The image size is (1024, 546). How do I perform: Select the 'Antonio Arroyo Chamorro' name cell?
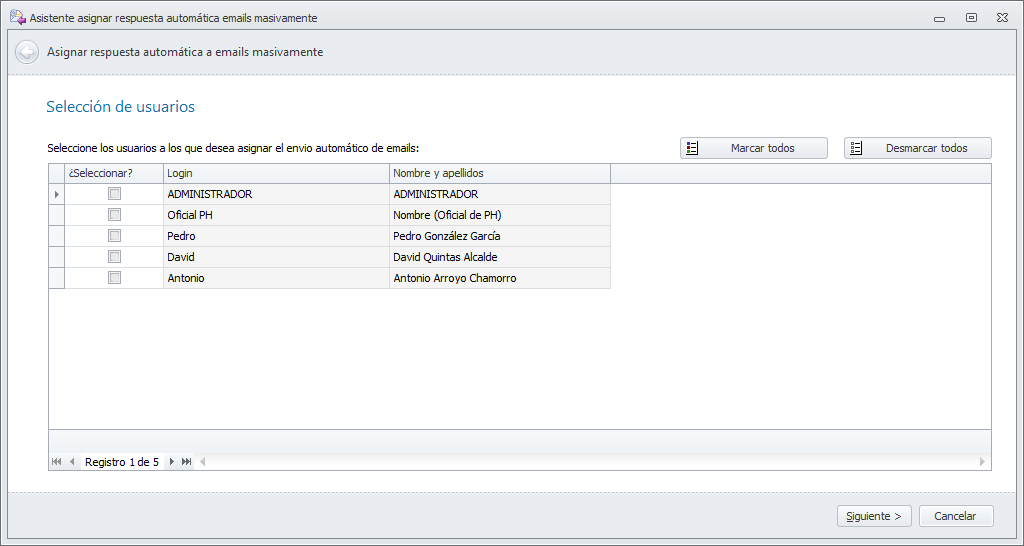tap(499, 278)
